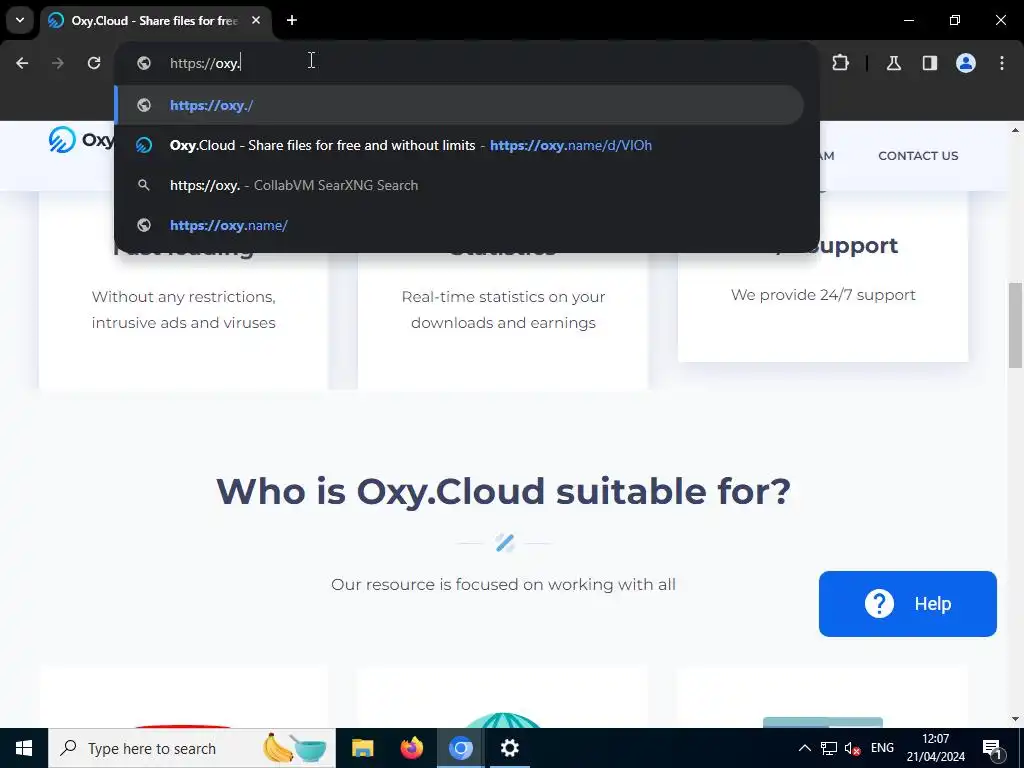Open a new tab with plus button
The width and height of the screenshot is (1024, 768).
pos(292,20)
